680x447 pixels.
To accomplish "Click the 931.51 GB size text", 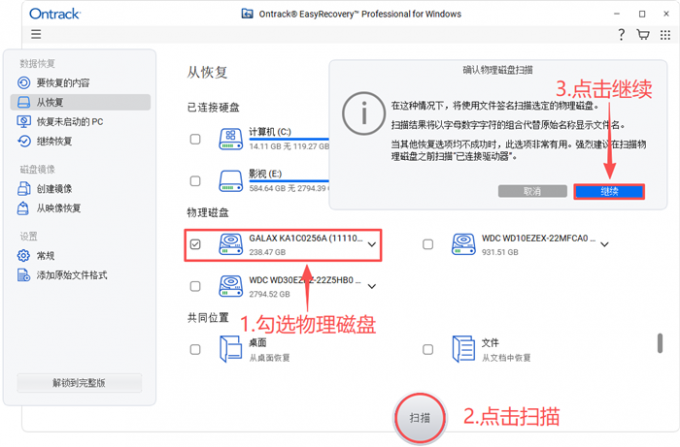I will [500, 252].
